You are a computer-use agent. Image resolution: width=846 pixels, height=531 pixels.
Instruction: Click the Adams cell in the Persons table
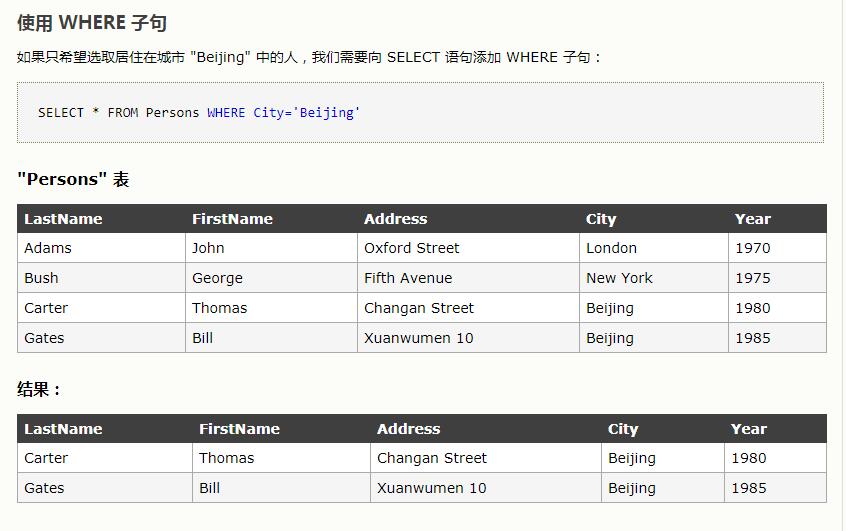tap(48, 248)
